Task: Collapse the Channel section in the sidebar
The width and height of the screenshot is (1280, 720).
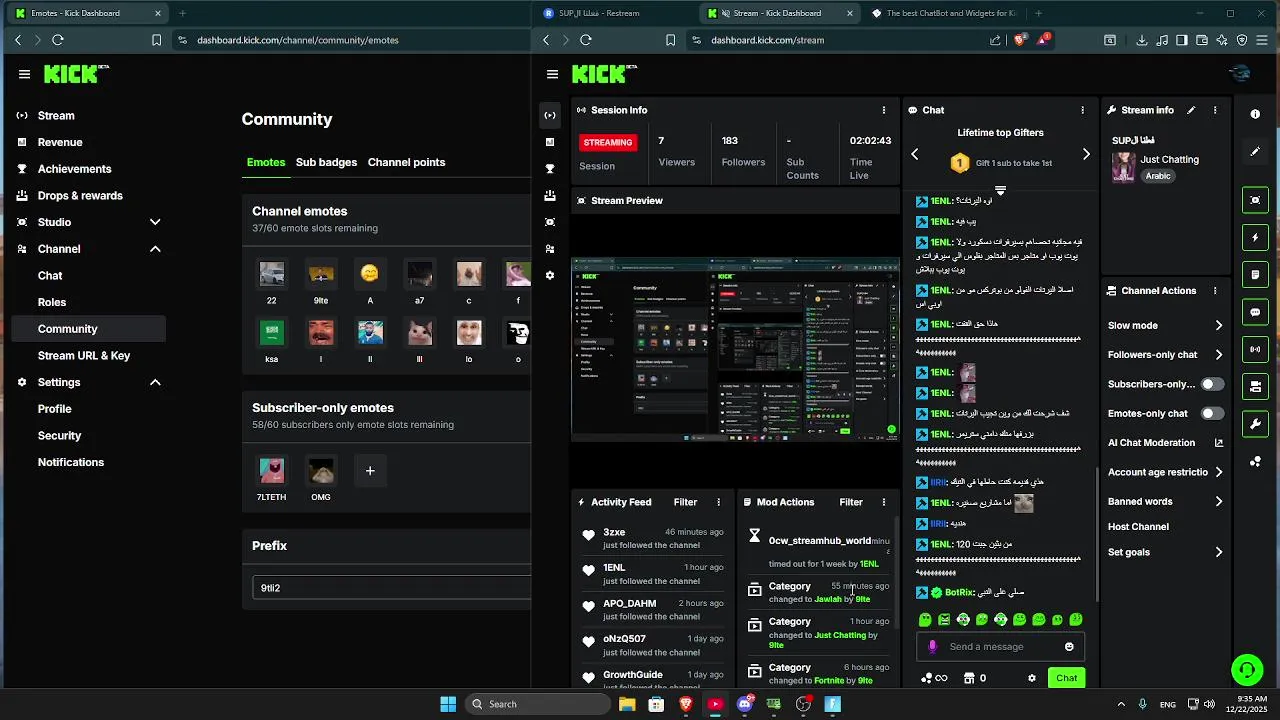Action: [155, 249]
